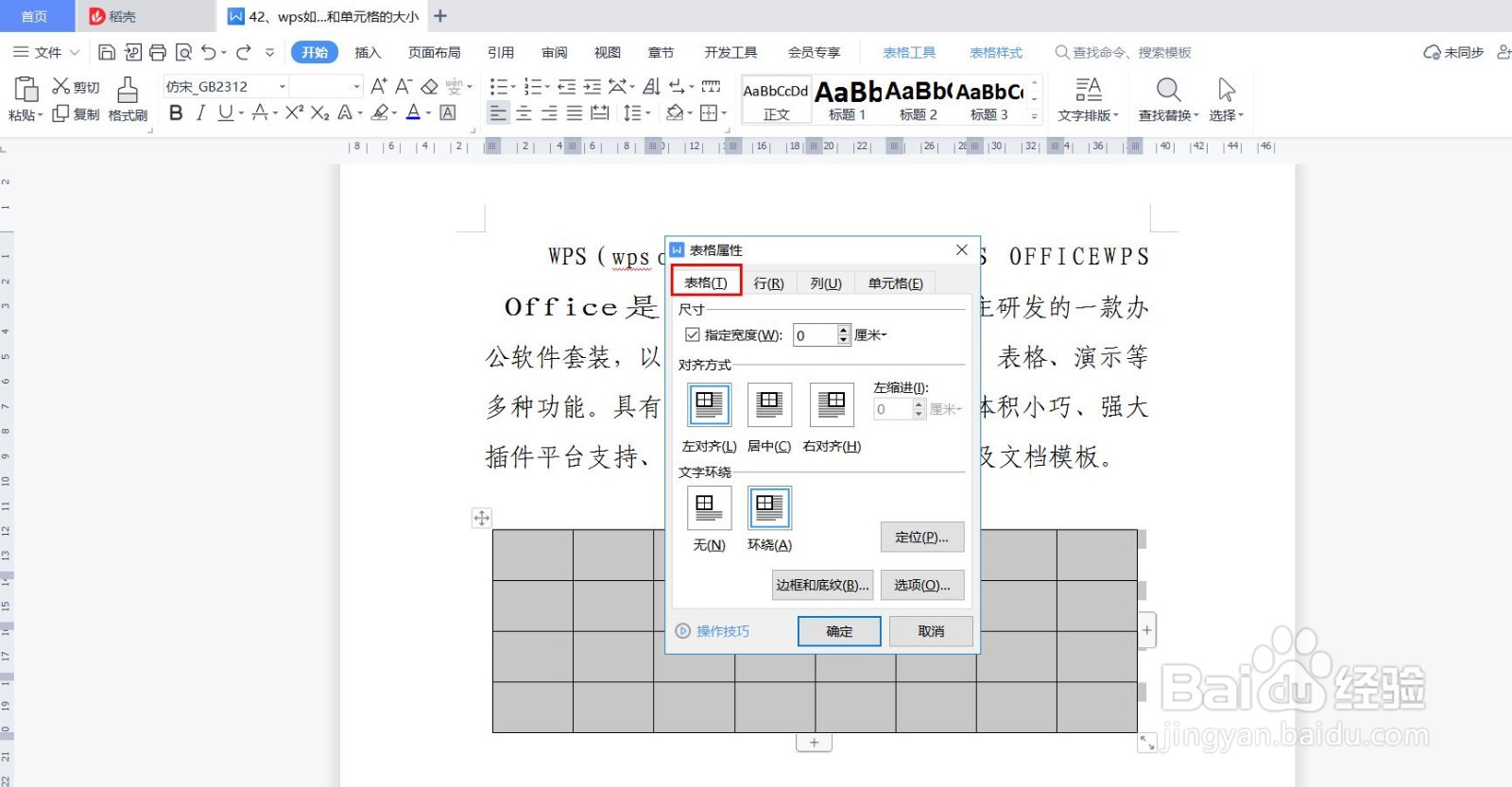This screenshot has height=787, width=1512.
Task: Click the Save icon in quick toolbar
Action: pos(107,52)
